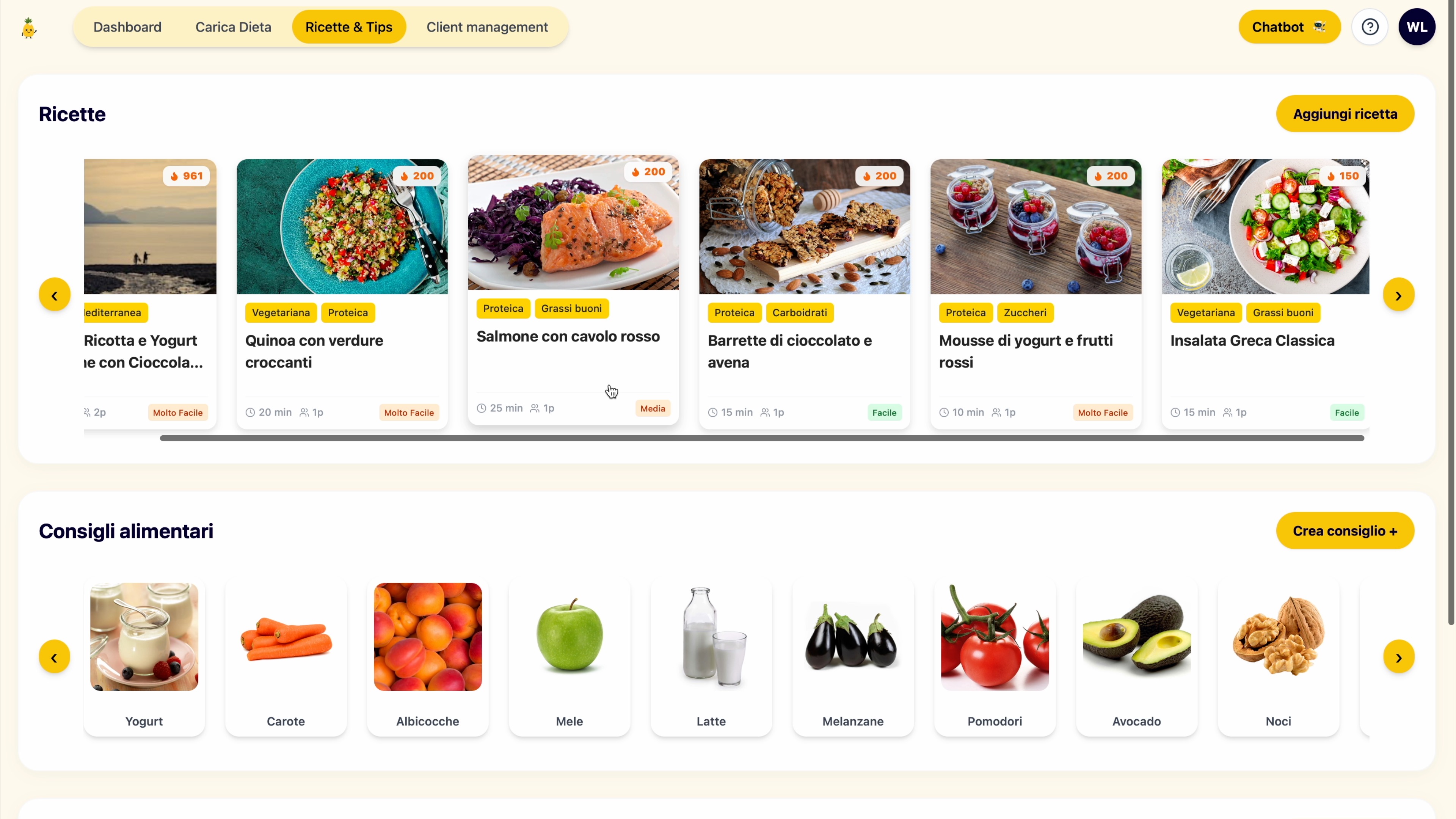Show next recipes with the right arrow
The width and height of the screenshot is (1456, 819).
pos(1398,295)
